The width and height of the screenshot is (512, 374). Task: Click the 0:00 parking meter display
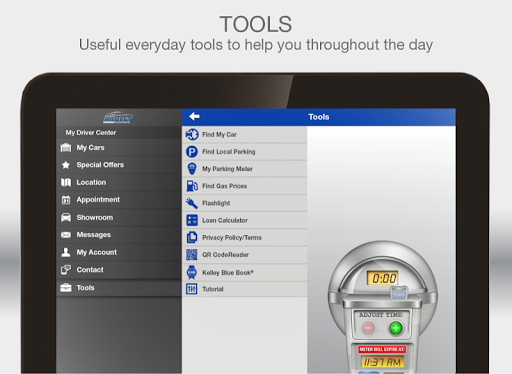click(x=383, y=278)
